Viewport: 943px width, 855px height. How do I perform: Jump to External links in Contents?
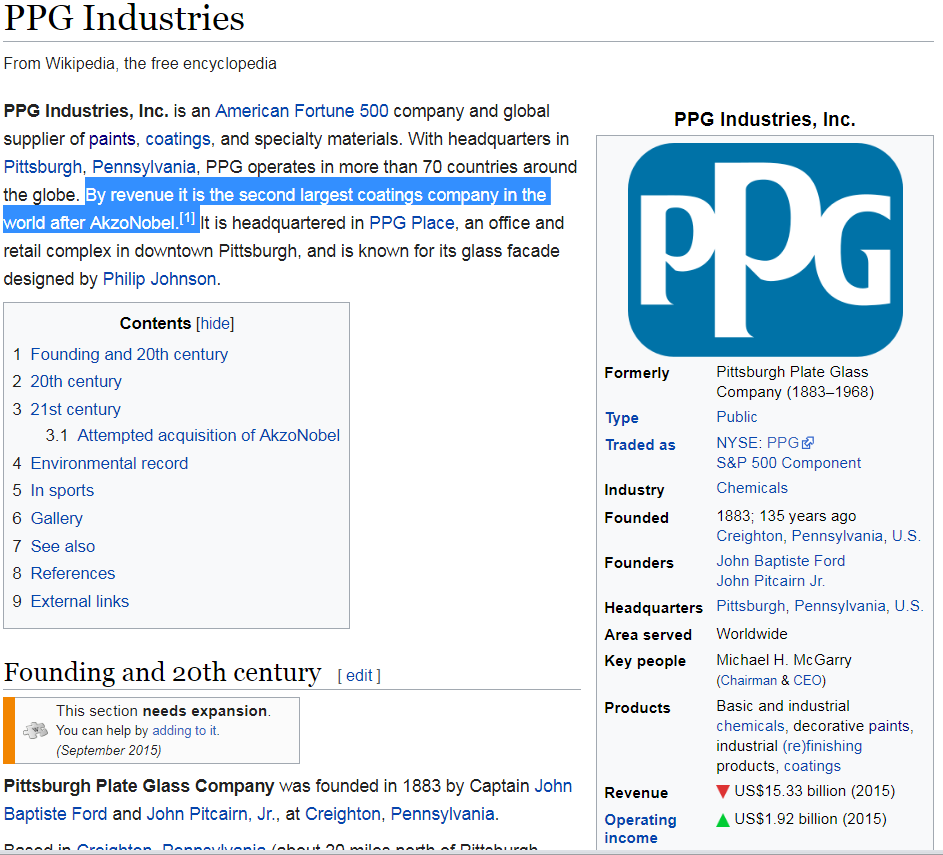[x=80, y=601]
